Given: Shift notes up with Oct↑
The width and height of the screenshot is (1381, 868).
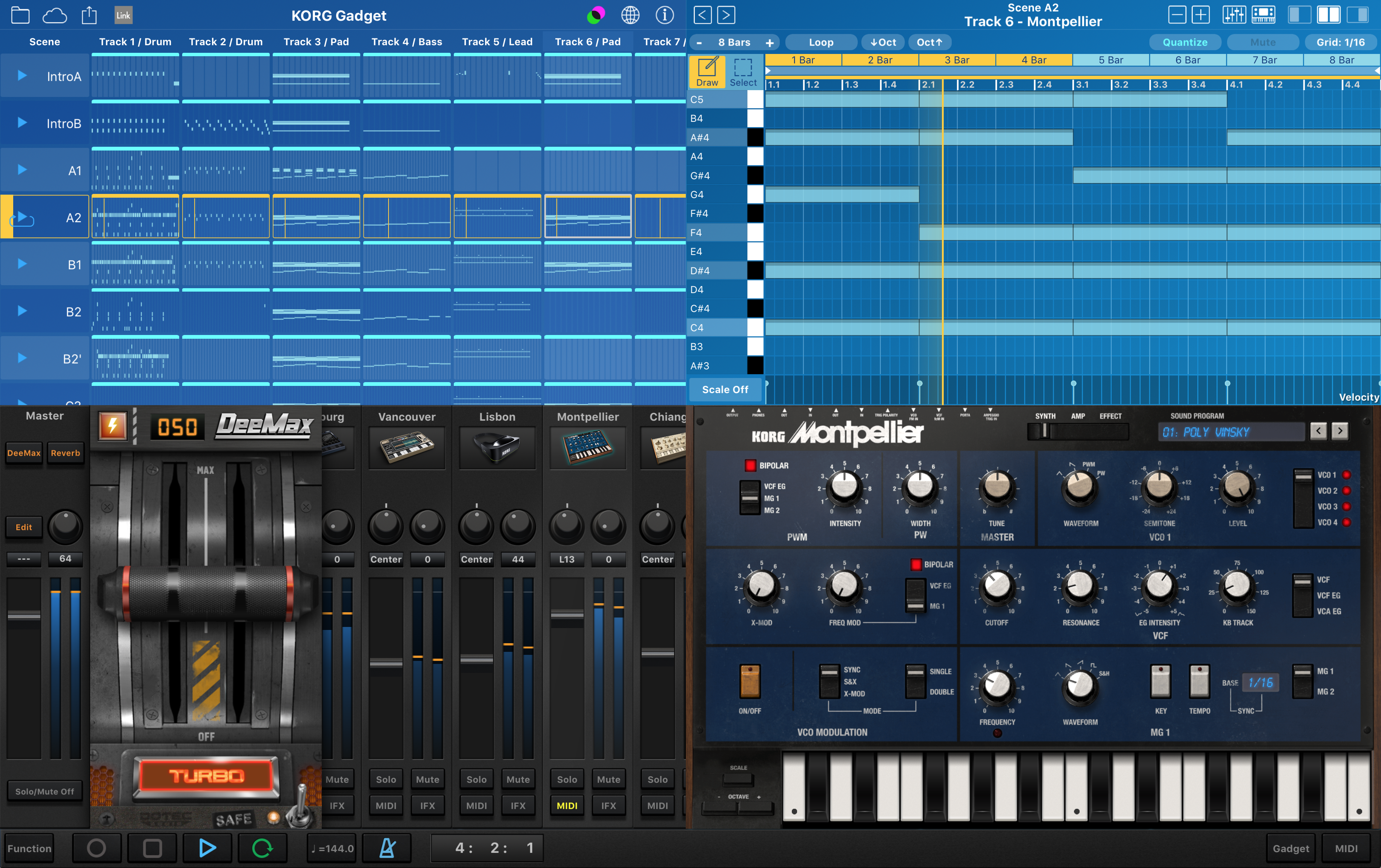Looking at the screenshot, I should click(929, 42).
